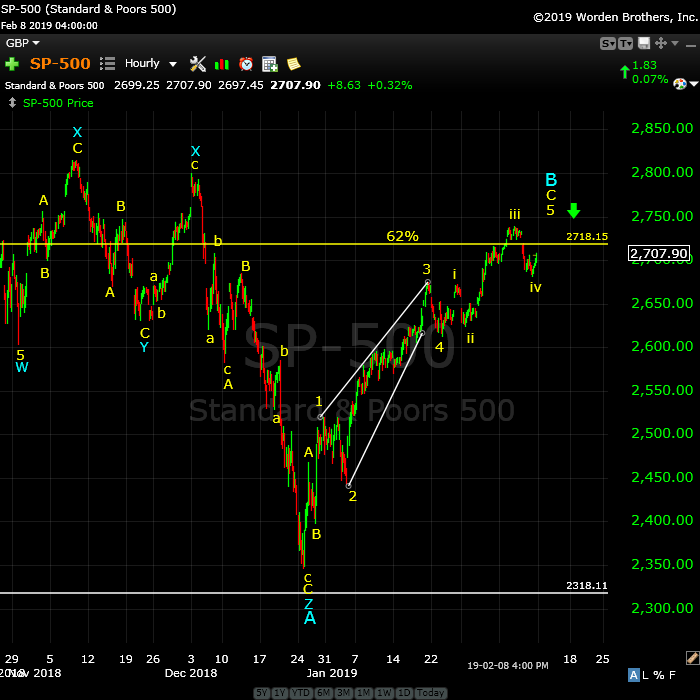Click the cyan B wave label near arrow
The image size is (700, 700).
point(551,180)
